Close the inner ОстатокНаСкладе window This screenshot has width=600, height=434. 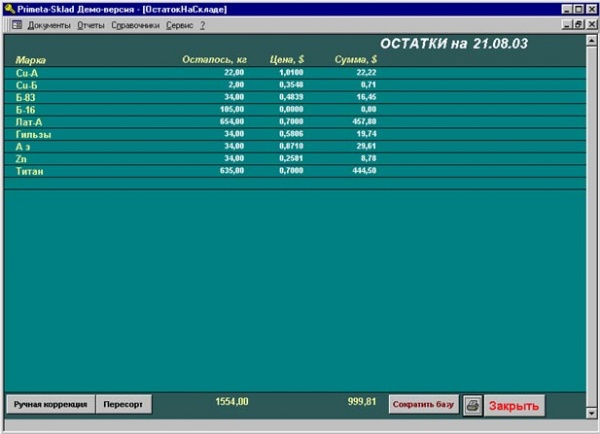point(592,24)
